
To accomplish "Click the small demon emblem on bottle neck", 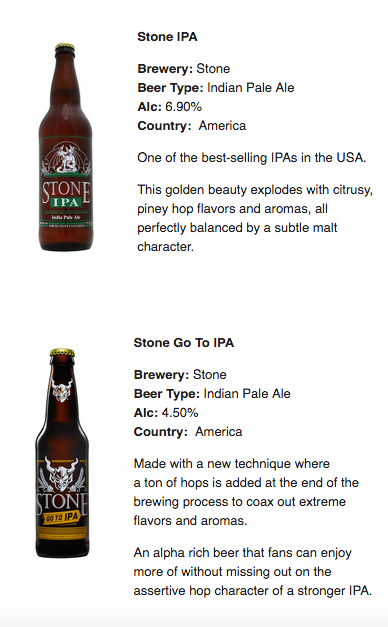I will coord(62,390).
